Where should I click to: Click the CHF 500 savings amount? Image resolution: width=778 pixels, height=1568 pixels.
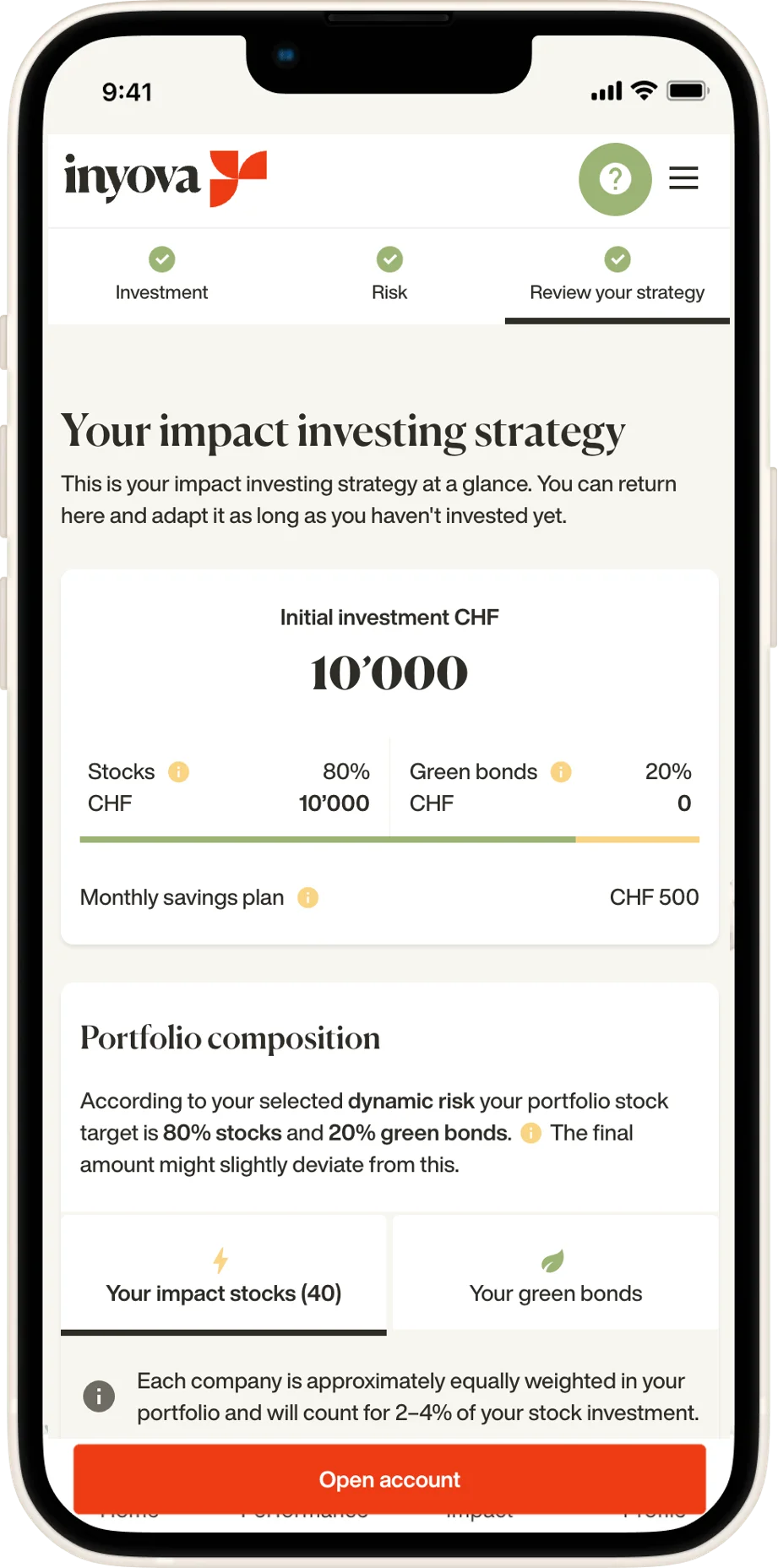(654, 897)
